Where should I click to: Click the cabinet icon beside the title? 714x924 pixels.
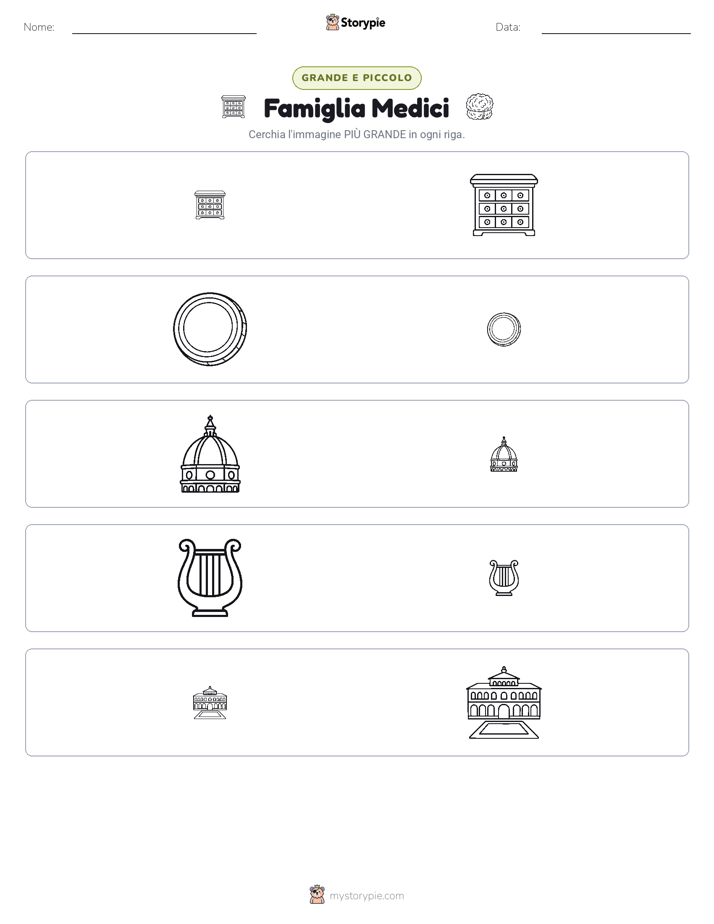pos(233,107)
